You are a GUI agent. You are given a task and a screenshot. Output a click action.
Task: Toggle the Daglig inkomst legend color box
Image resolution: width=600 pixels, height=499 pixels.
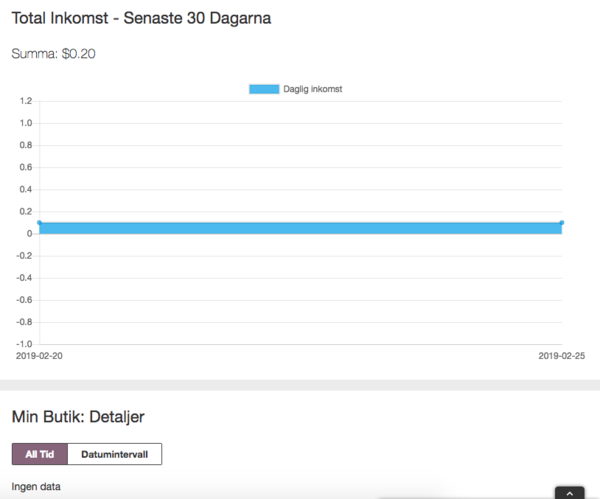point(264,89)
